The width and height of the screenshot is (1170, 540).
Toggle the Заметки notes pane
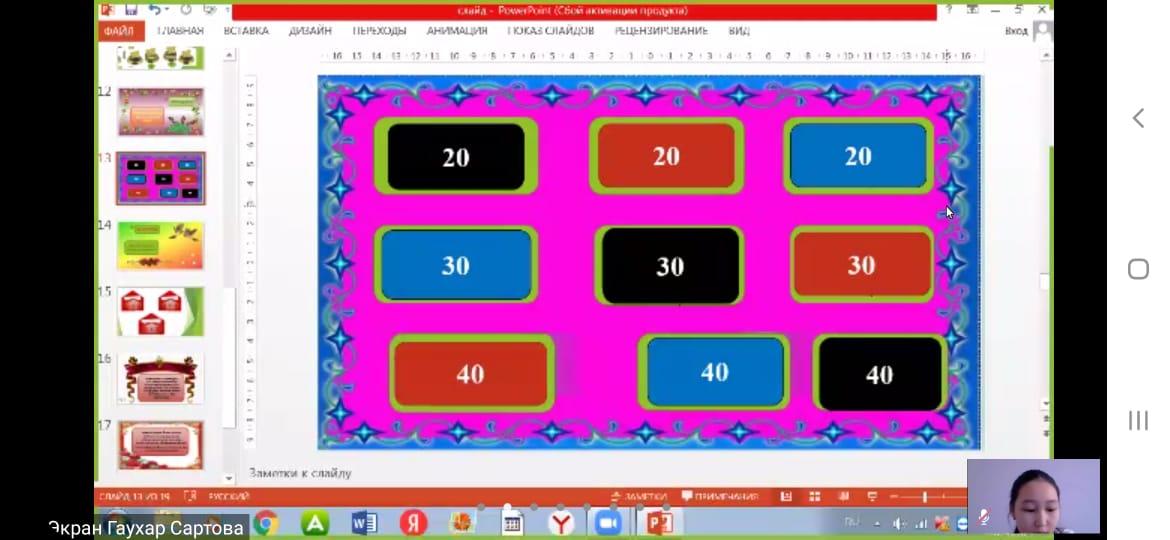[x=639, y=496]
